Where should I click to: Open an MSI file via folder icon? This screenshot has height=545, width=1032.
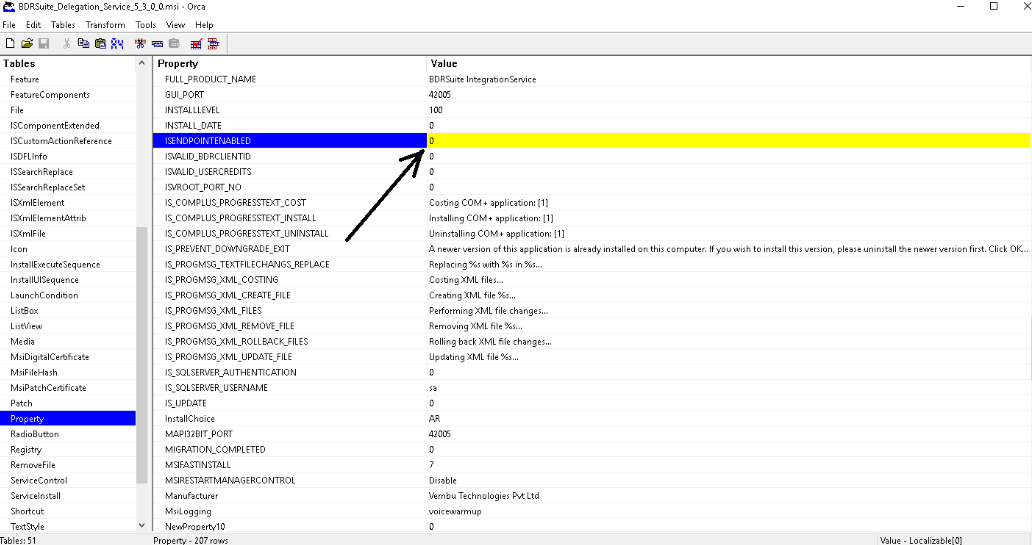(27, 43)
